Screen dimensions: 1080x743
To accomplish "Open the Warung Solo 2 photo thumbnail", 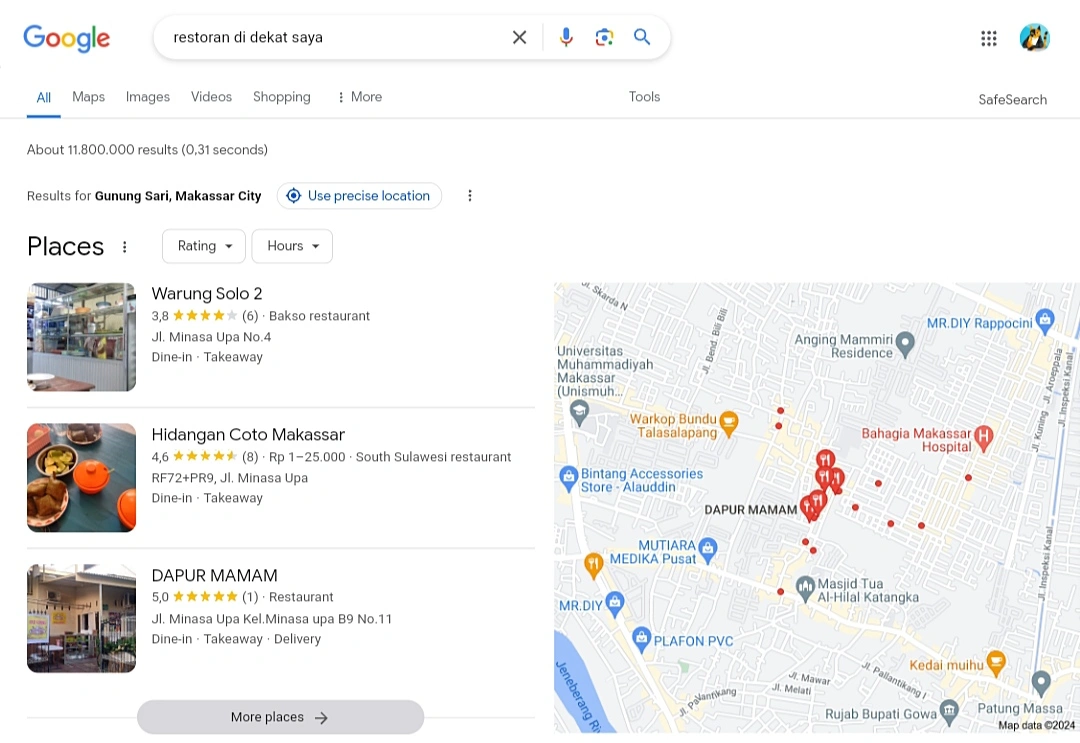I will click(81, 337).
